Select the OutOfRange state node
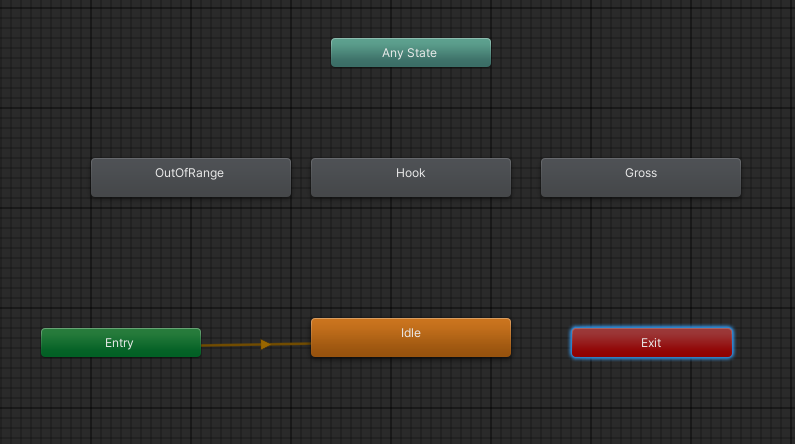Image resolution: width=795 pixels, height=444 pixels. pyautogui.click(x=191, y=177)
